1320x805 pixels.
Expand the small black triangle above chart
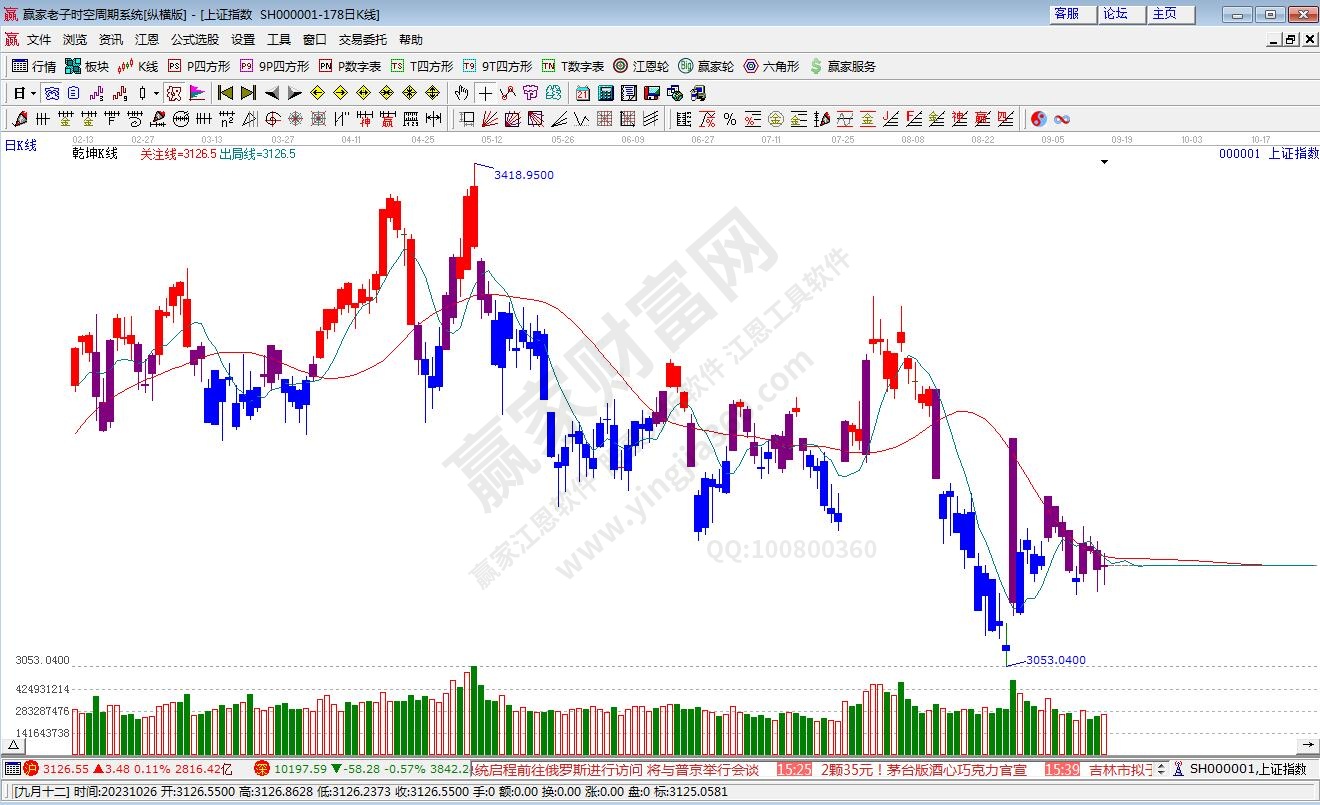(1105, 161)
